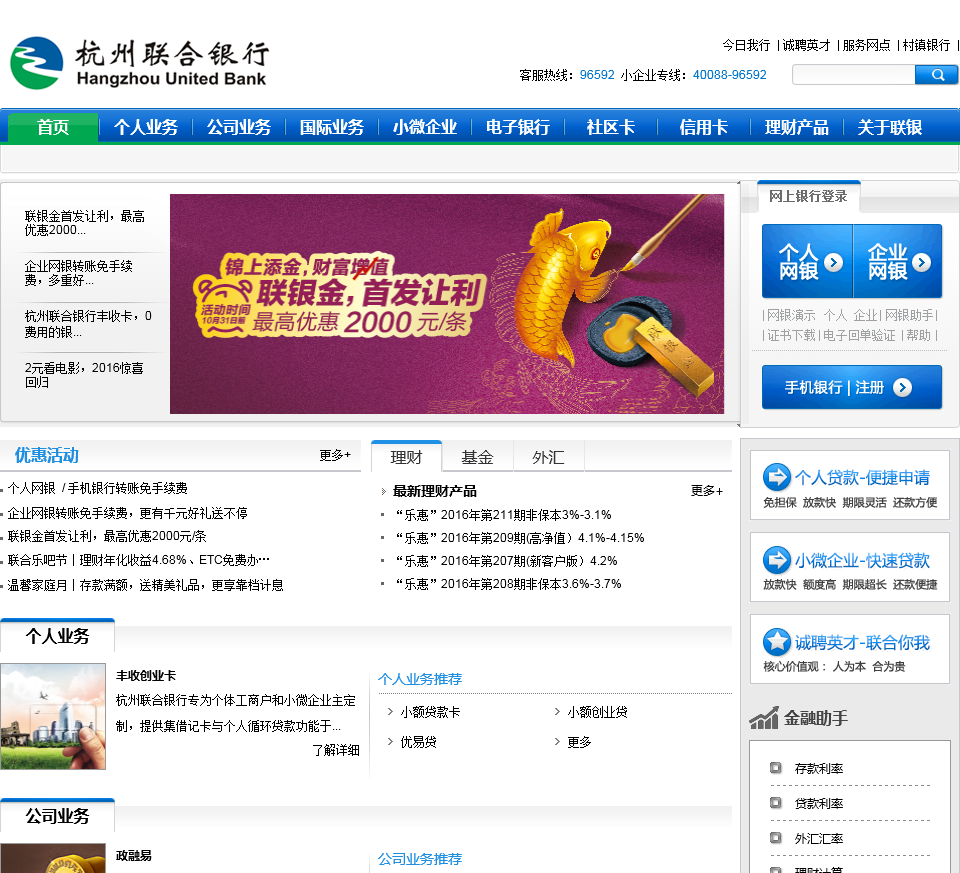Click the arrow icon beside 小微企业-快速贷款
This screenshot has height=873, width=960.
(777, 560)
